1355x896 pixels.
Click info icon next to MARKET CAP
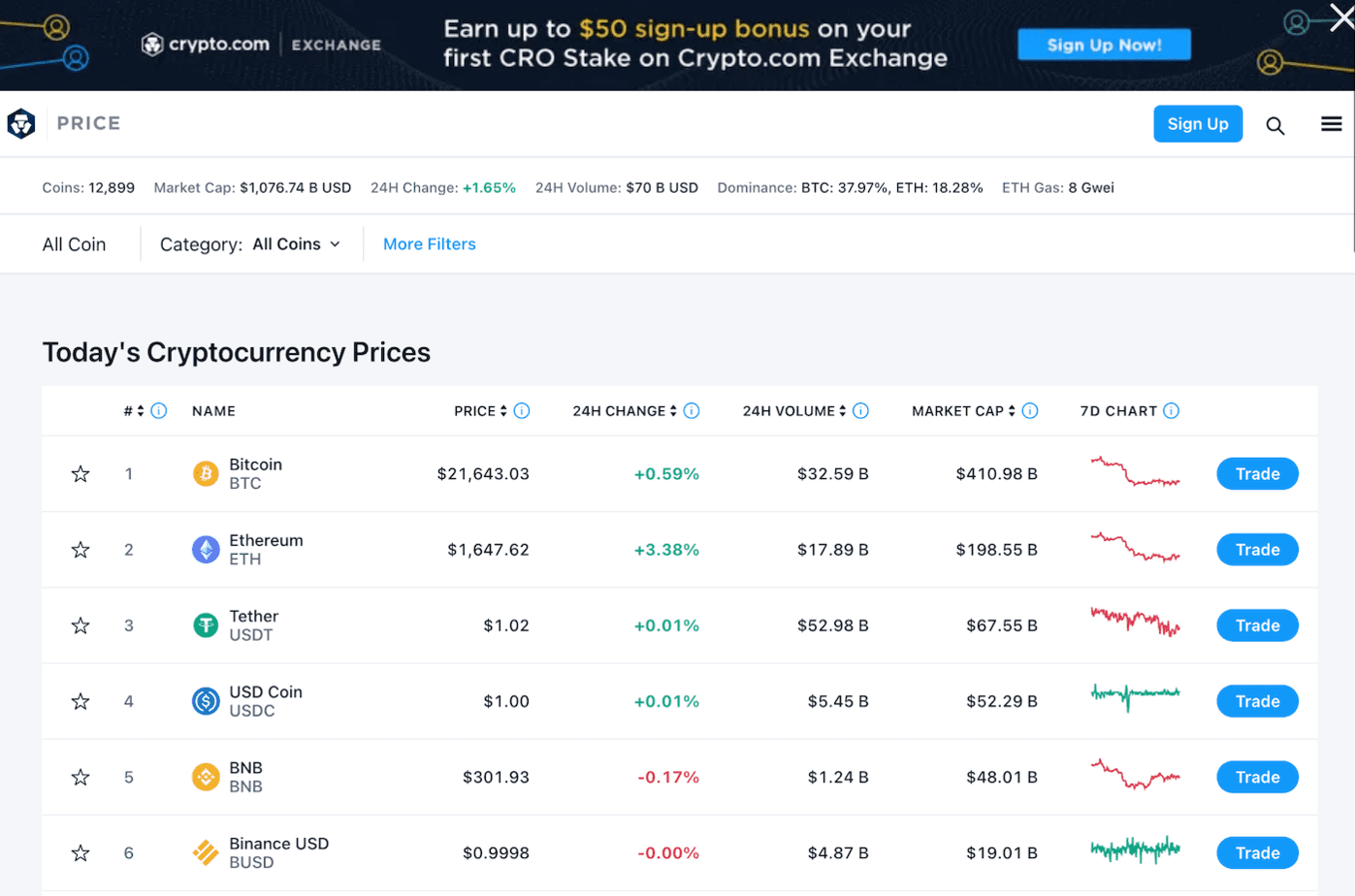tap(1030, 410)
